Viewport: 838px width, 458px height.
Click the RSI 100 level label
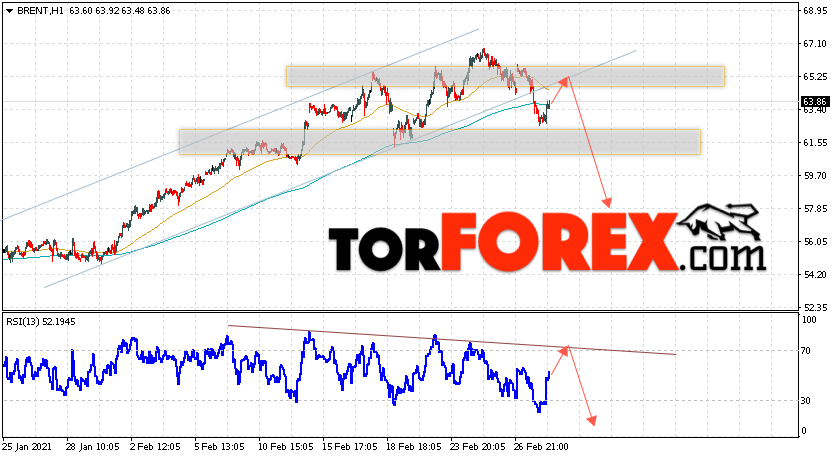[810, 320]
